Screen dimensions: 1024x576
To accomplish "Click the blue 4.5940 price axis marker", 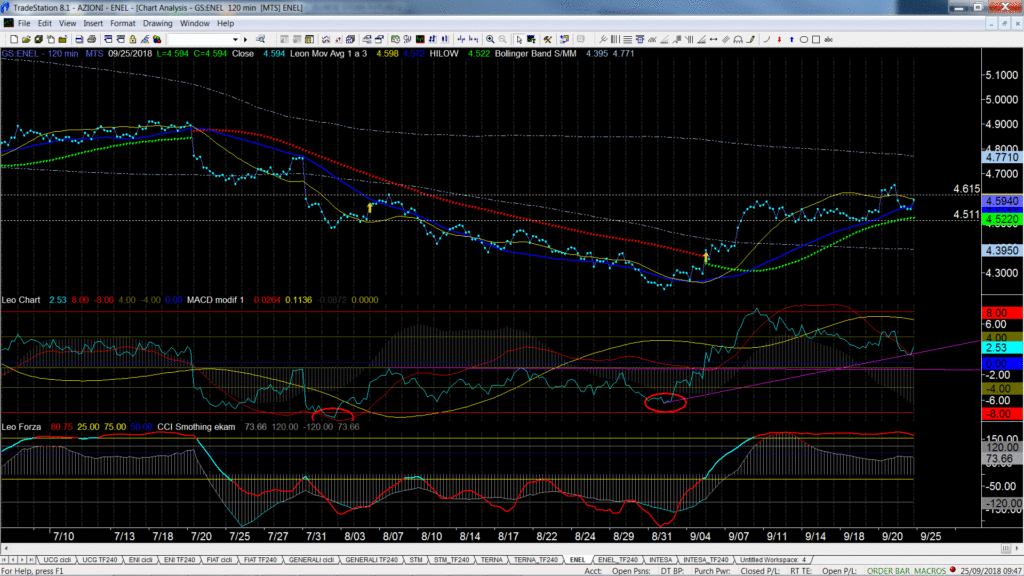I will click(1002, 201).
